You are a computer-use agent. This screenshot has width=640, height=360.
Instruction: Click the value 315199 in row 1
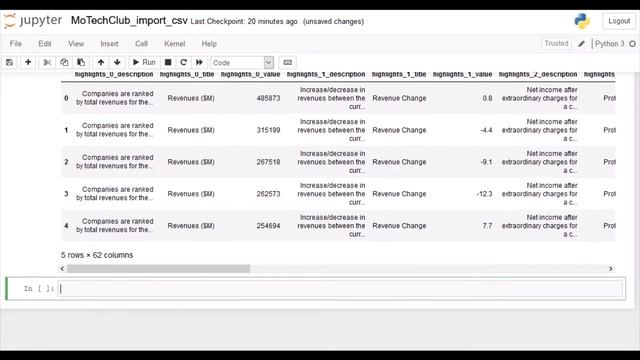point(268,130)
